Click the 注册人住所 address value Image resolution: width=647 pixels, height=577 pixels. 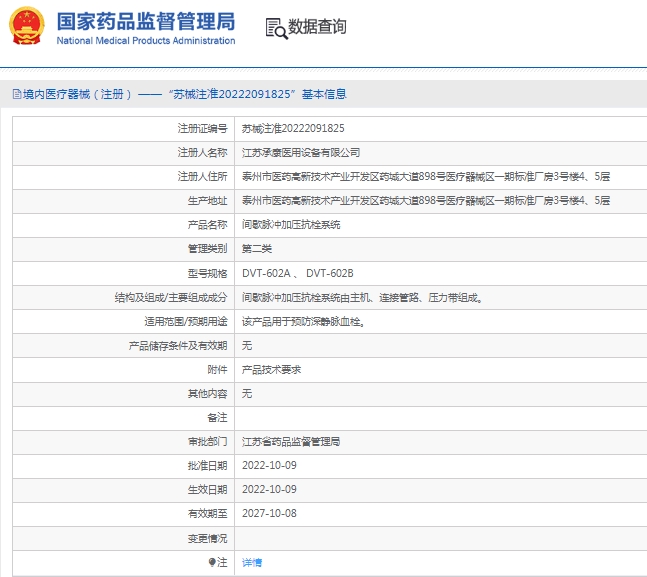click(426, 177)
